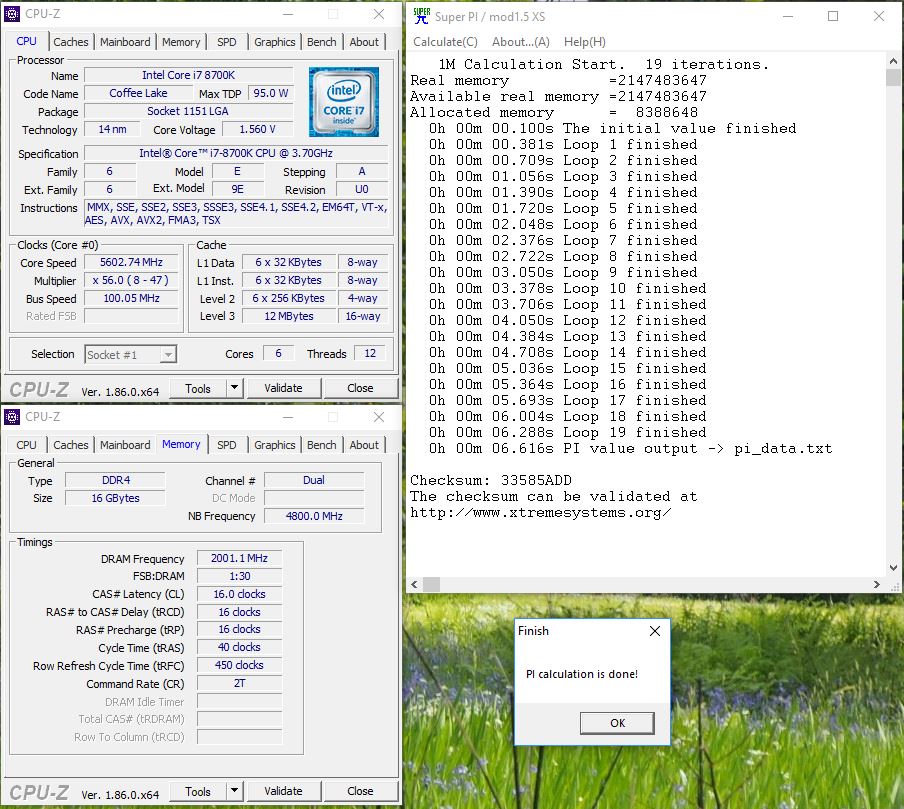Image resolution: width=904 pixels, height=809 pixels.
Task: Close the Finish dialog with the X
Action: click(x=655, y=631)
